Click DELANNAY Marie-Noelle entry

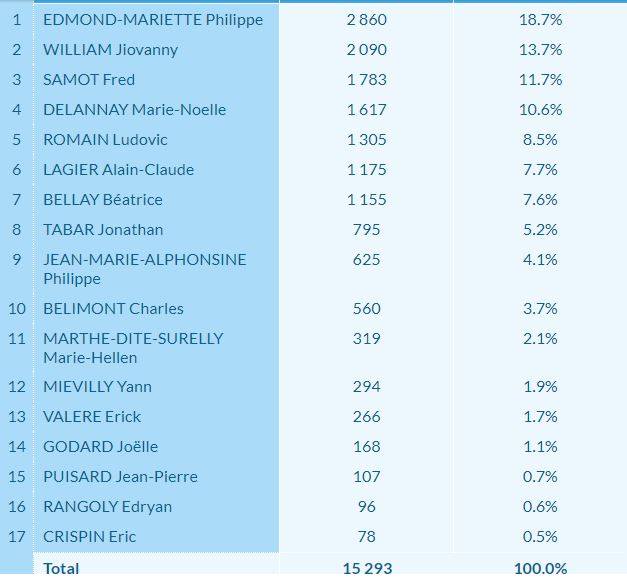coord(134,110)
